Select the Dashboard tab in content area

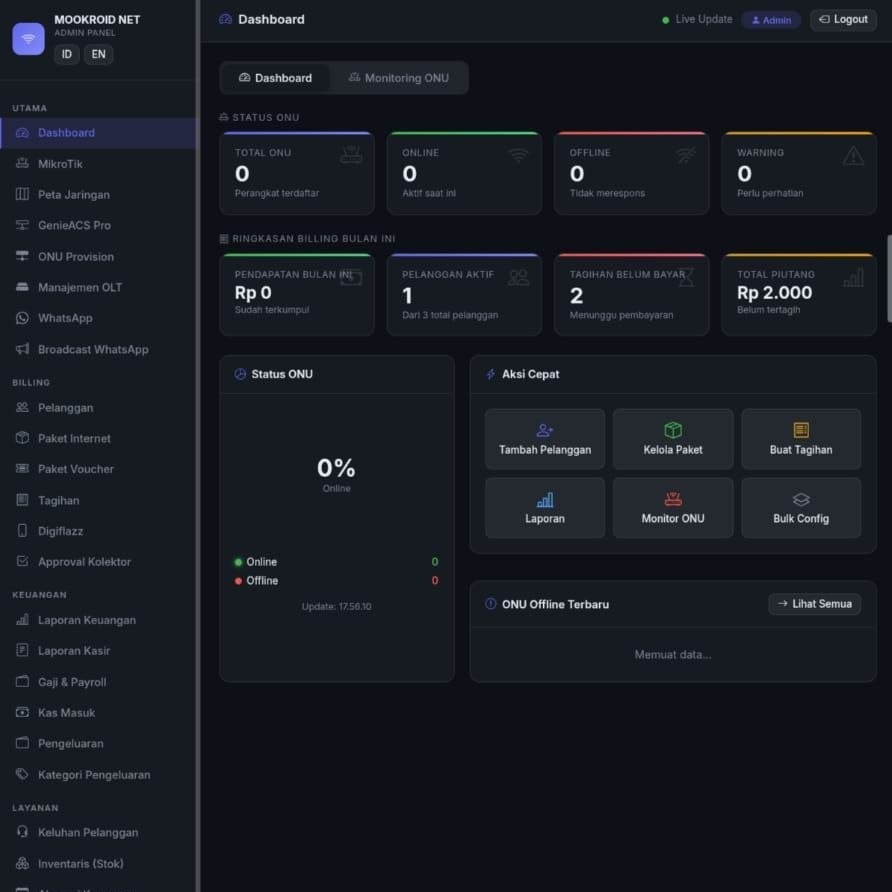(275, 78)
